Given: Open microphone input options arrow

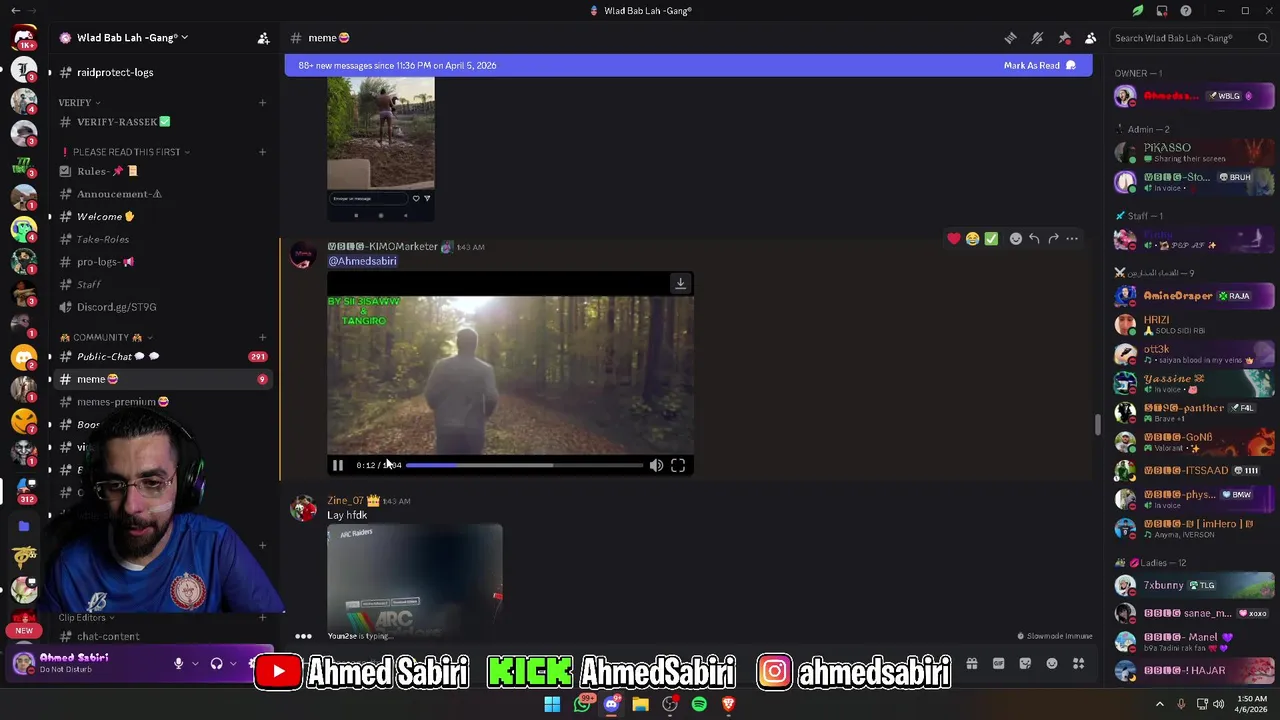Looking at the screenshot, I should [x=195, y=663].
